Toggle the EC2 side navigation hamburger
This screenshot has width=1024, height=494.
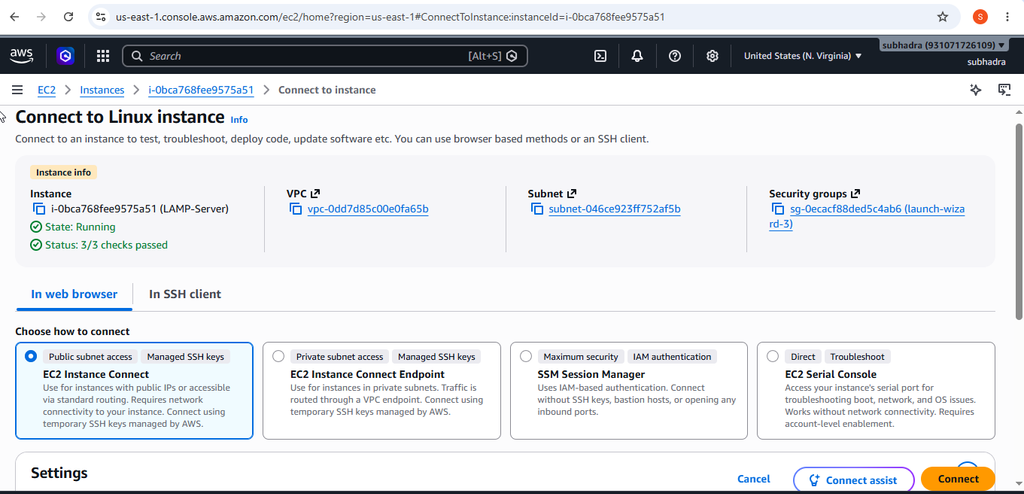[x=17, y=90]
